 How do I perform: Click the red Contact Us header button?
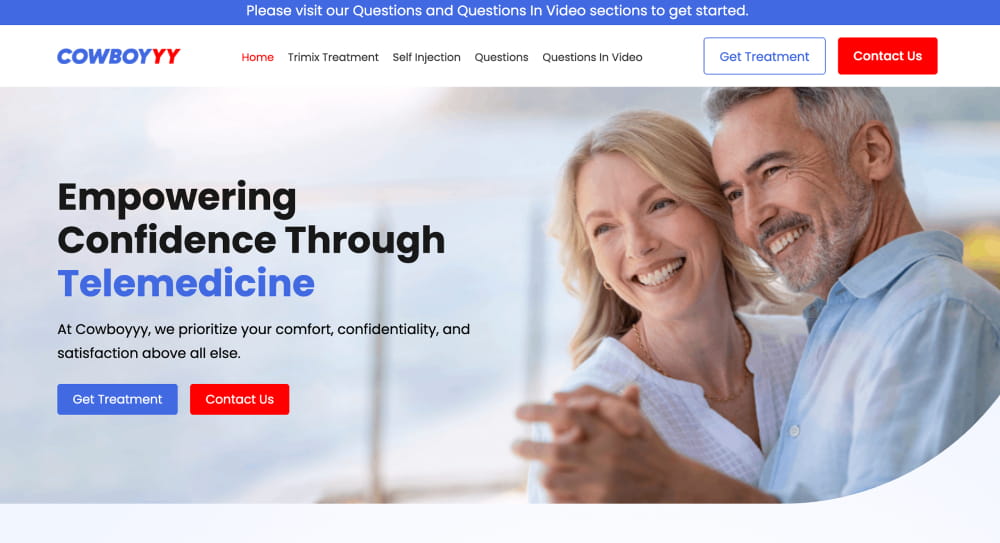[x=888, y=56]
